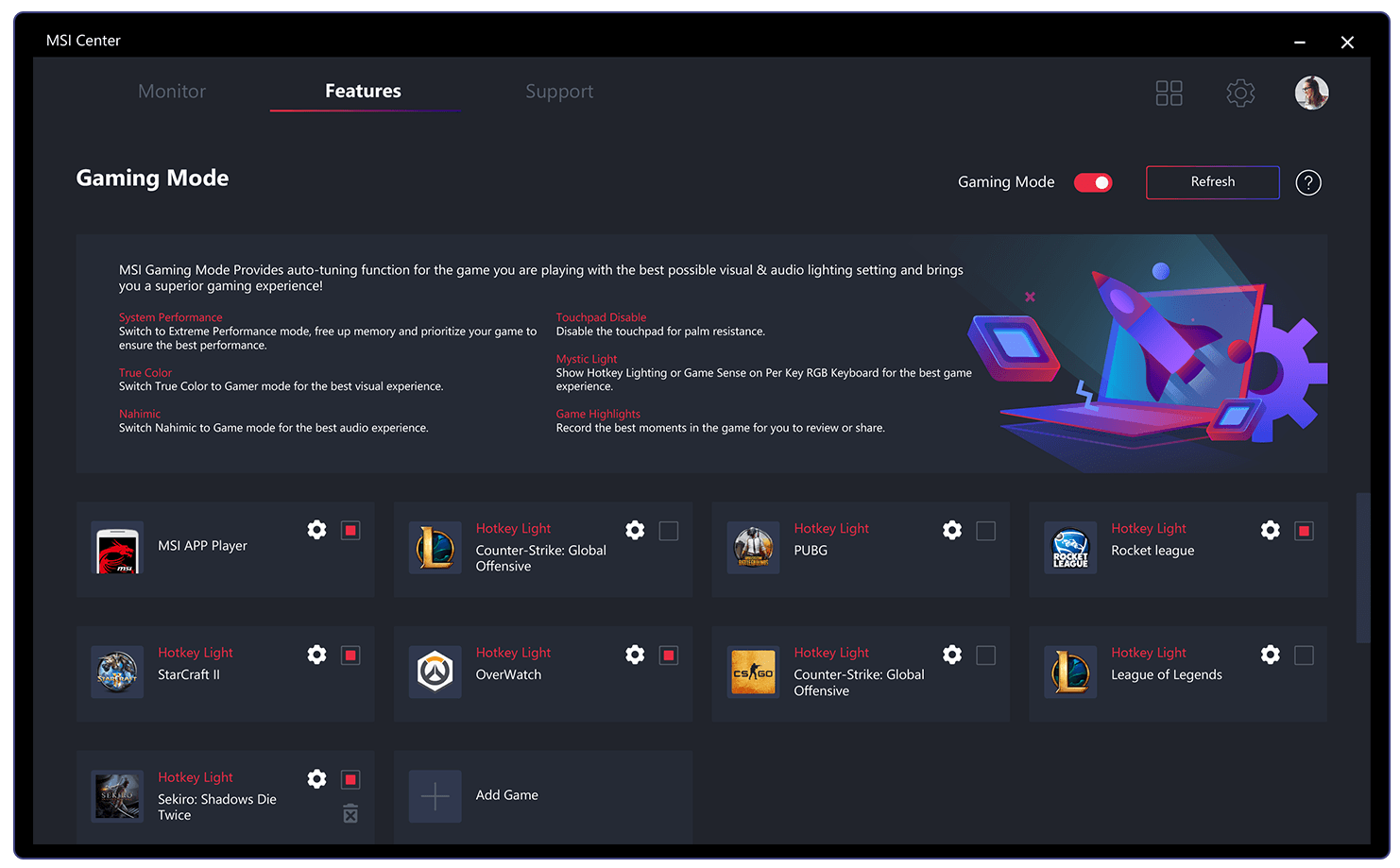Click the Nahimic heading
1400x868 pixels.
(x=140, y=414)
